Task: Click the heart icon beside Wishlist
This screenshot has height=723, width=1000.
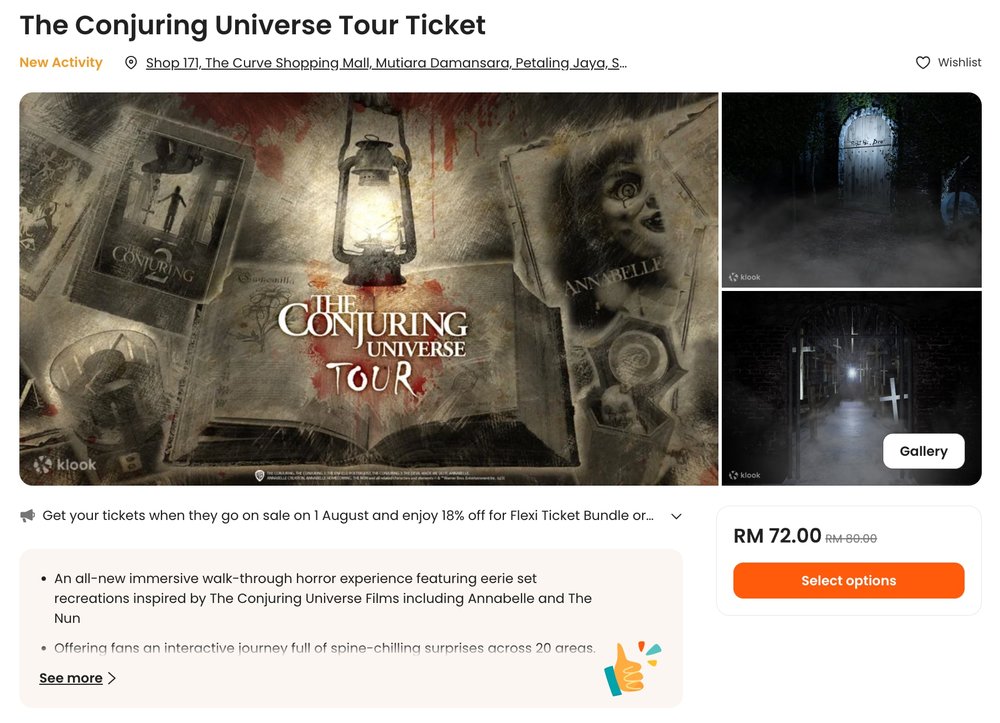Action: (x=923, y=62)
